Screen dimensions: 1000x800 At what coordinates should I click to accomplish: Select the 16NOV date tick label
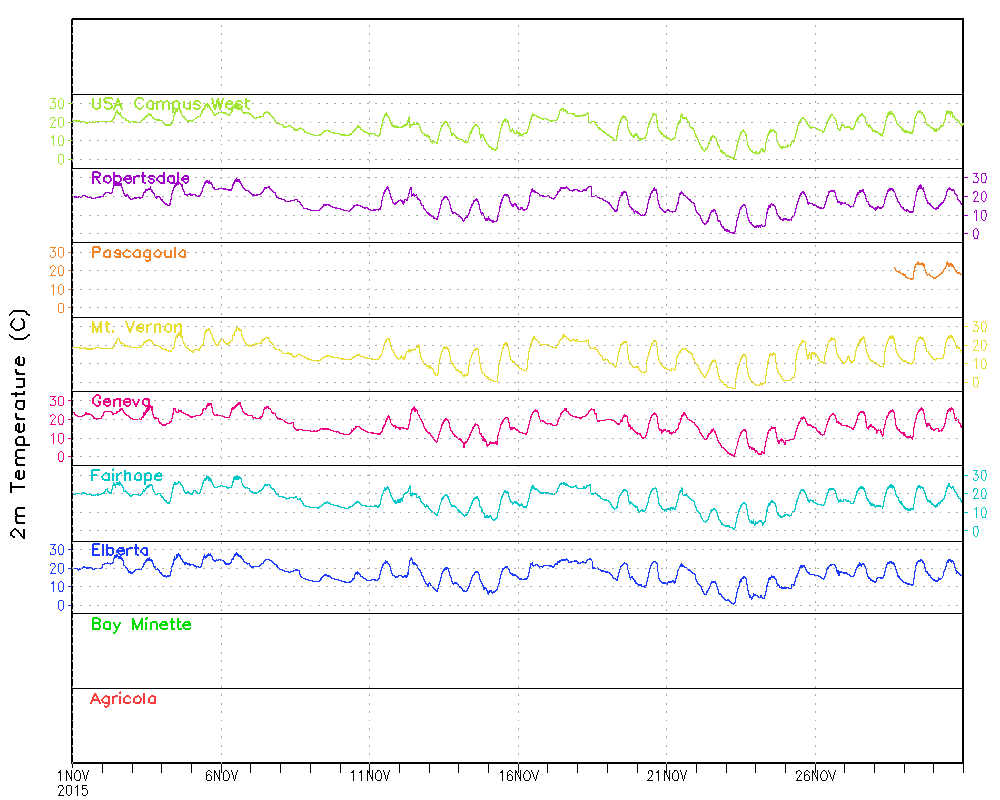click(518, 775)
